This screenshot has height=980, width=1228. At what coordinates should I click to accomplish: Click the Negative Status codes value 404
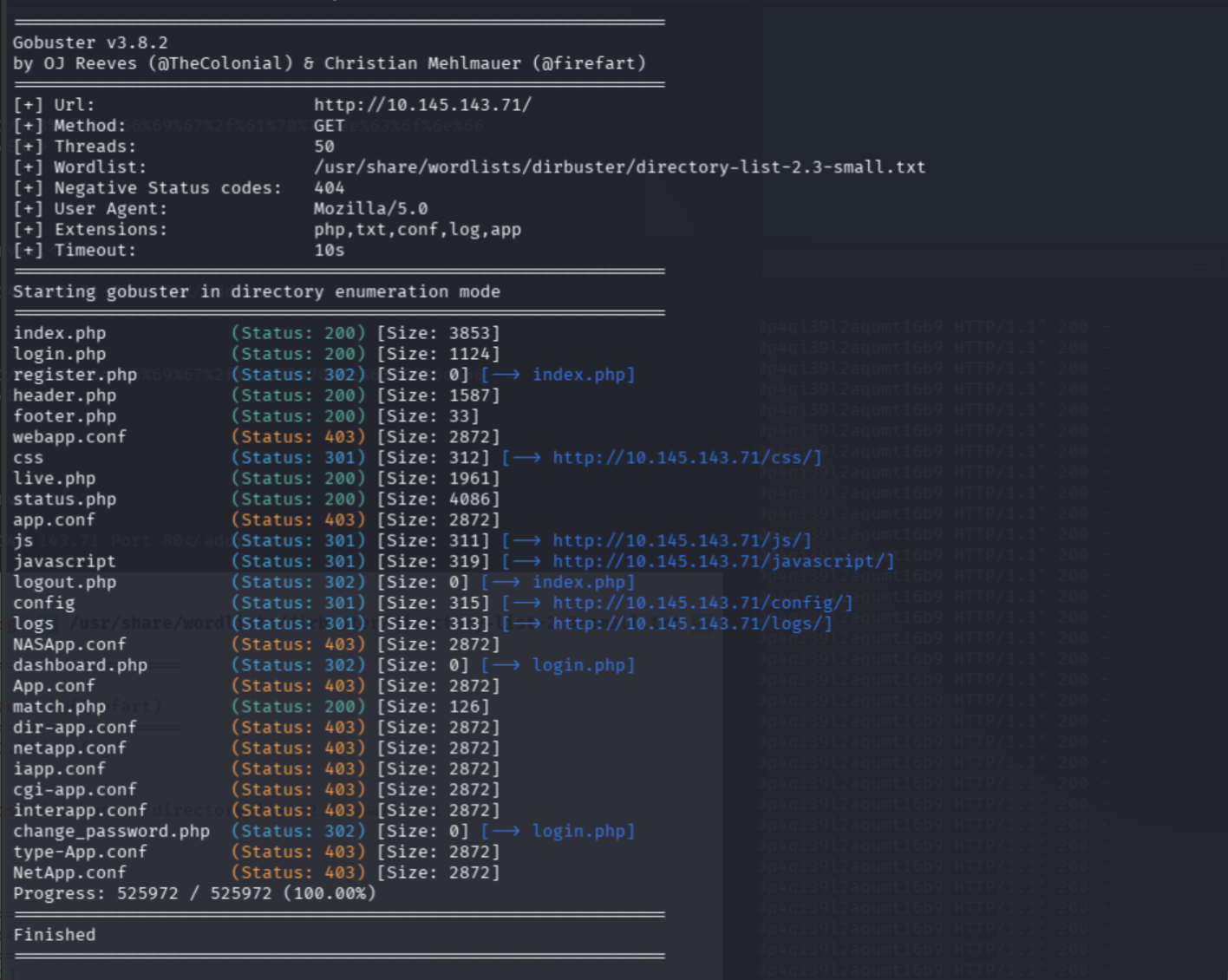tap(330, 188)
